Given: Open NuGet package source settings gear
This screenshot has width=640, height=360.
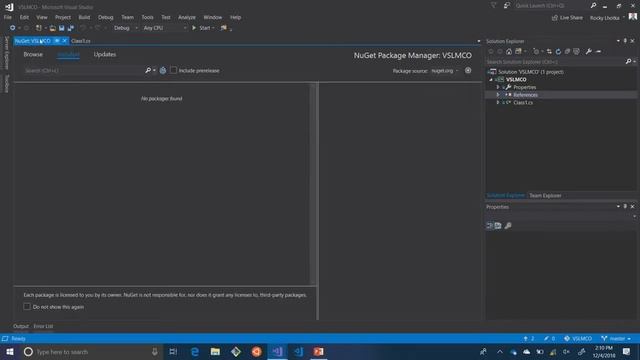Looking at the screenshot, I should (x=468, y=70).
